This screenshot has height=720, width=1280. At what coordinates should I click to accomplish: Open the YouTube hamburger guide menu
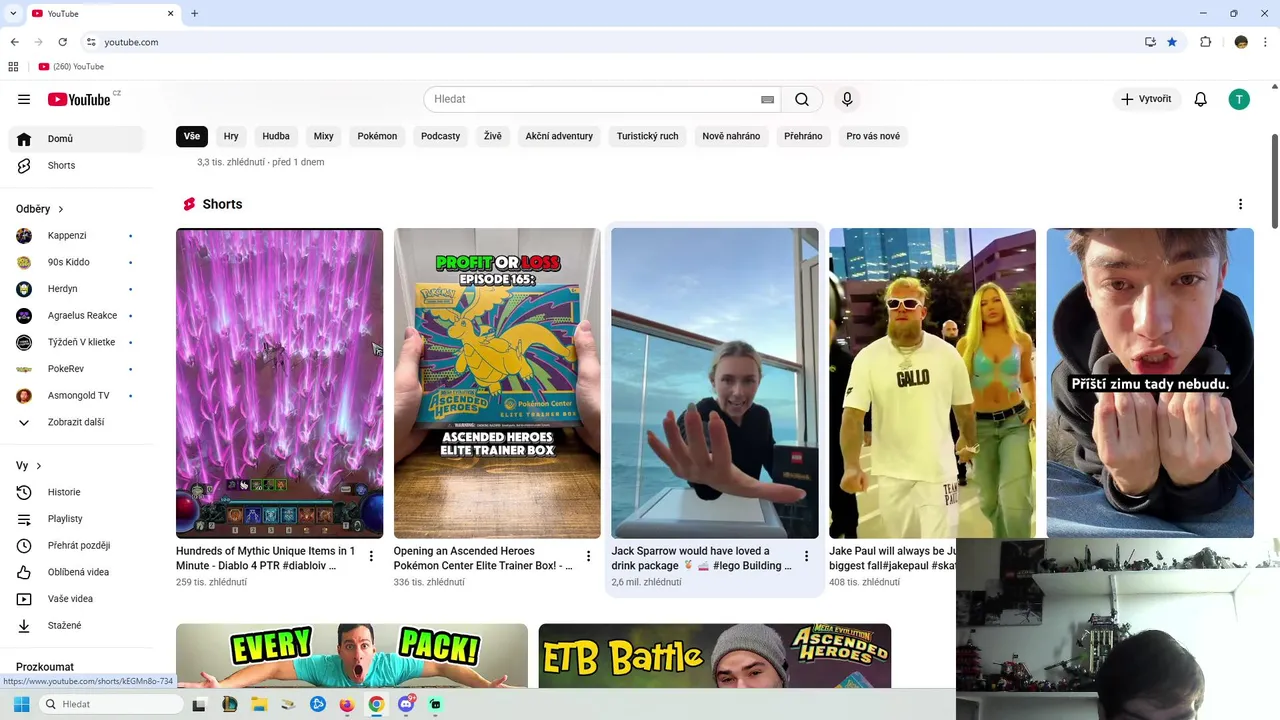(x=24, y=99)
